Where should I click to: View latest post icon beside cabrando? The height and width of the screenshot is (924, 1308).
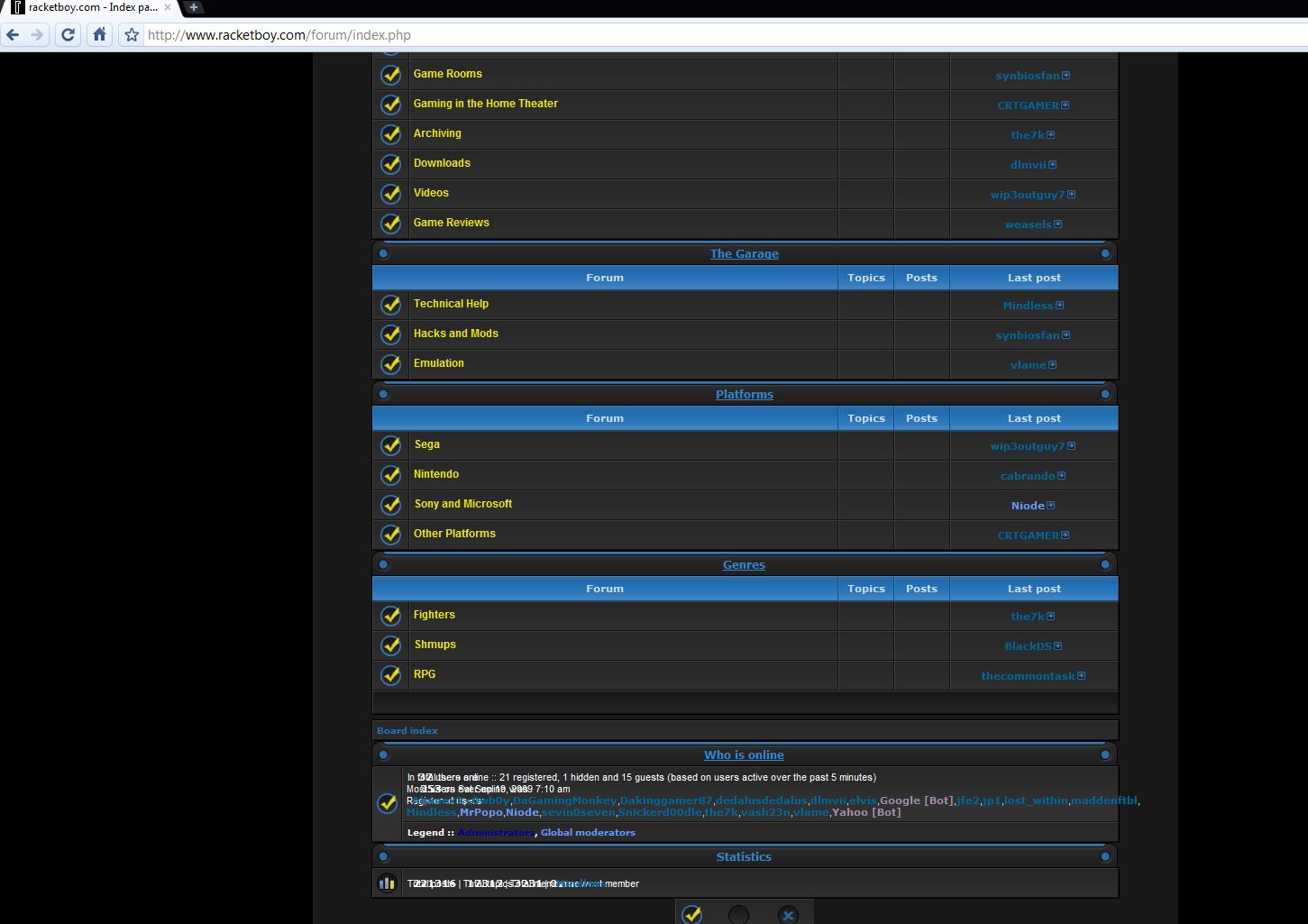(x=1061, y=476)
